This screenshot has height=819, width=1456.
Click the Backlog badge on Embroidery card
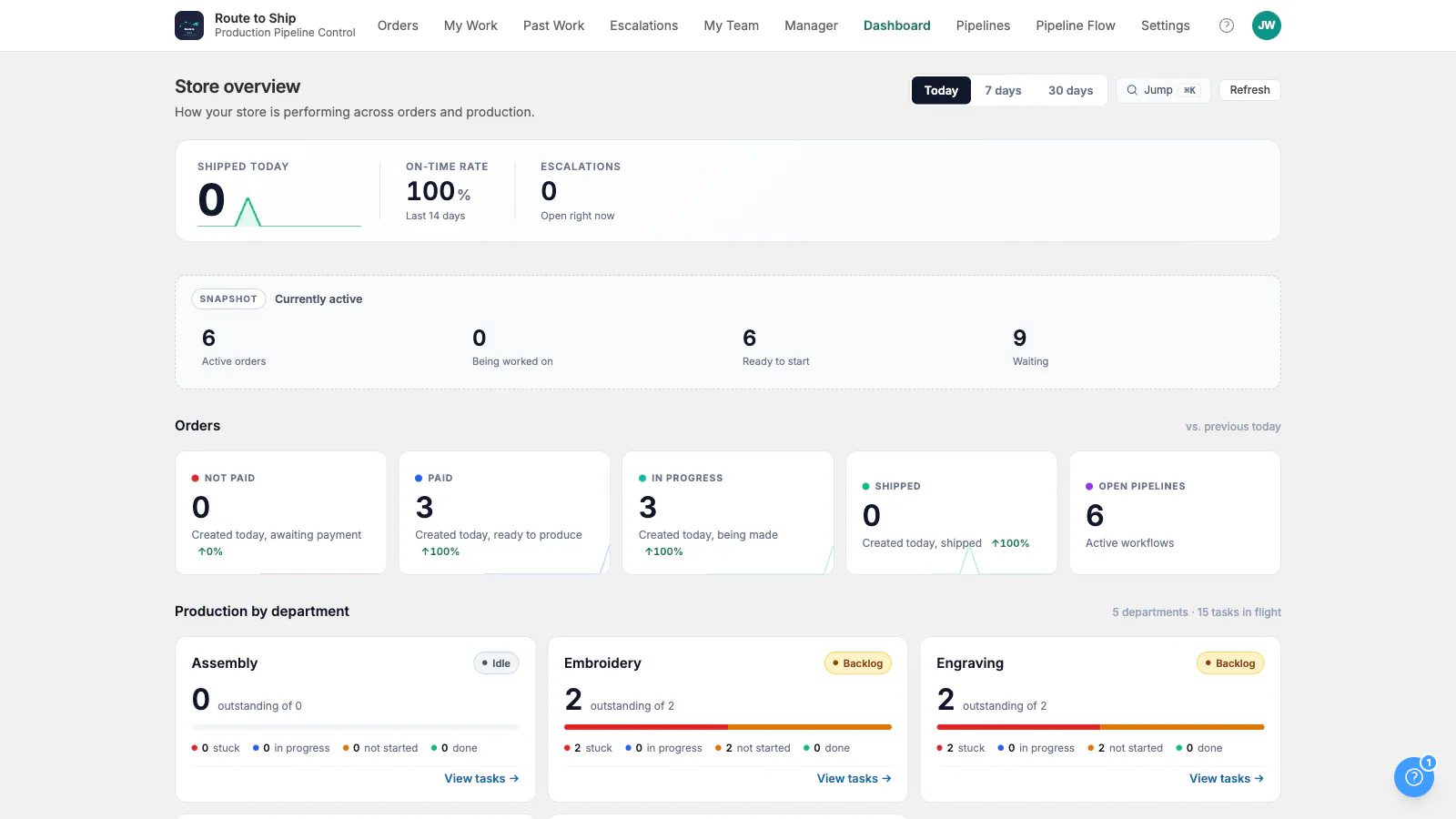click(x=858, y=663)
